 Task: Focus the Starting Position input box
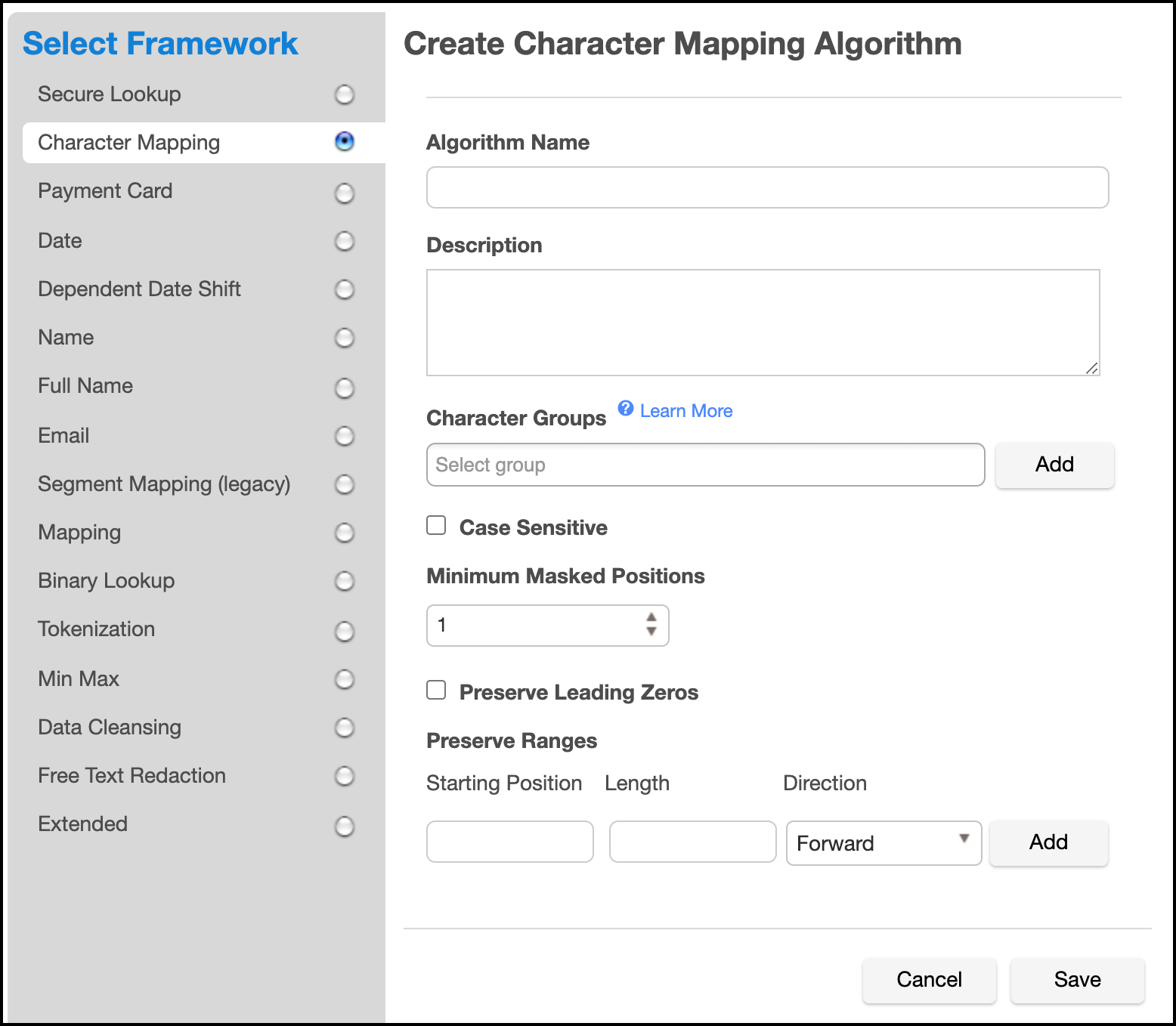click(x=509, y=842)
